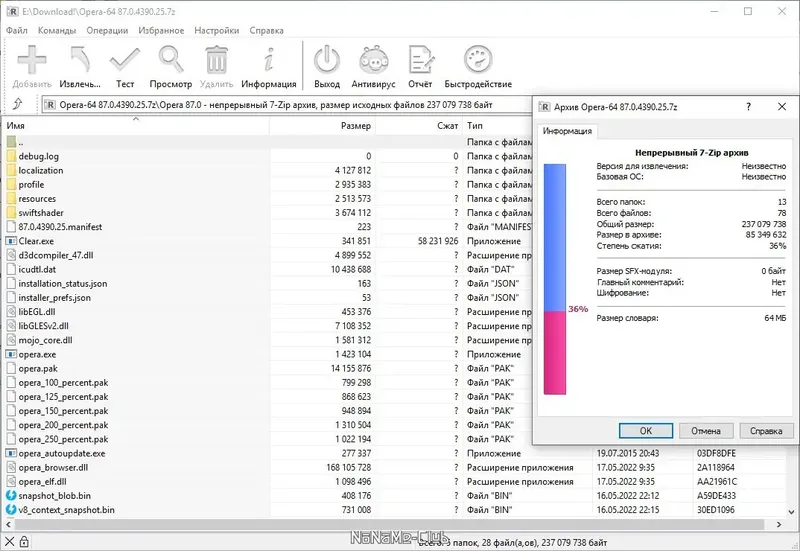800x551 pixels.
Task: Open the Команды menu
Action: (57, 31)
